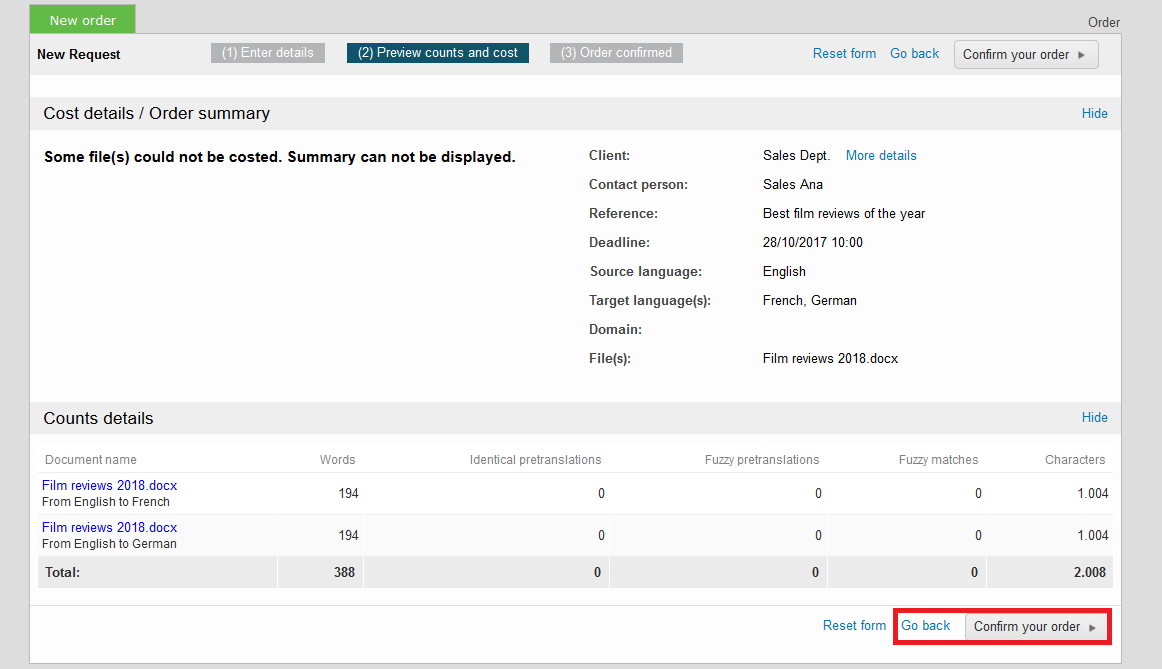The height and width of the screenshot is (669, 1162).
Task: Select step (2) Preview counts and cost
Action: [x=438, y=53]
